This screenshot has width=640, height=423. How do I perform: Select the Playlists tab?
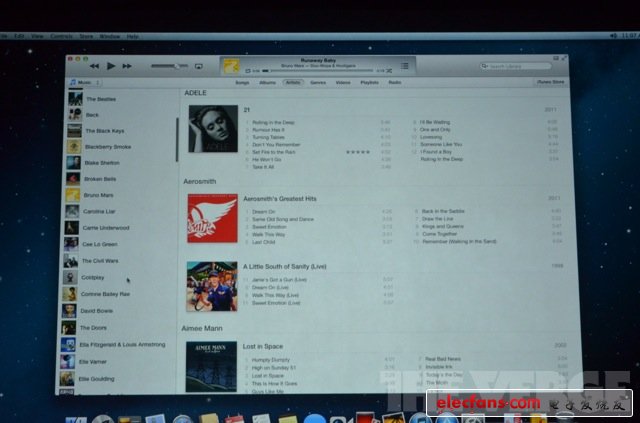pyautogui.click(x=369, y=82)
